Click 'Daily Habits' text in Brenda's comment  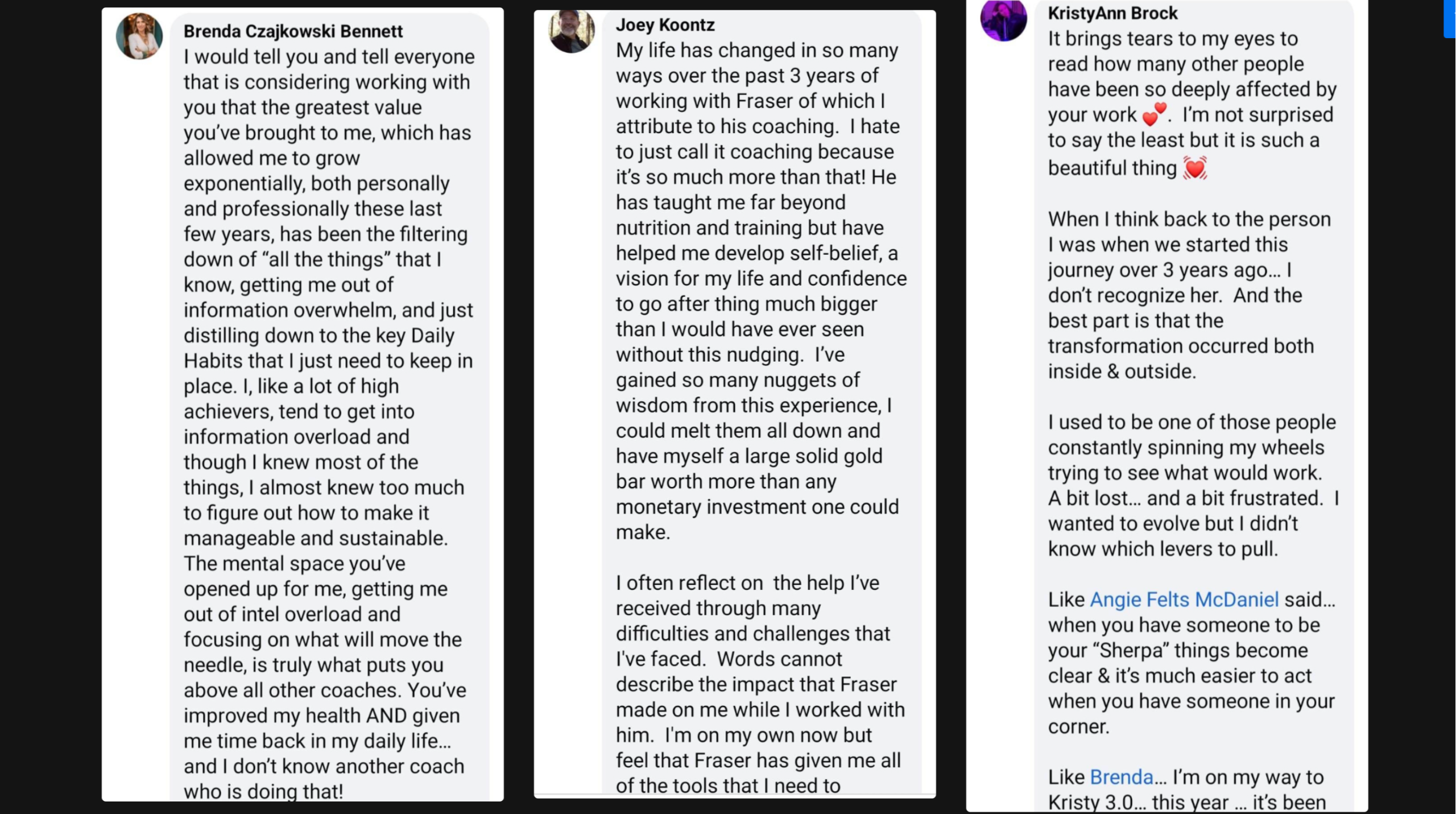click(x=432, y=336)
